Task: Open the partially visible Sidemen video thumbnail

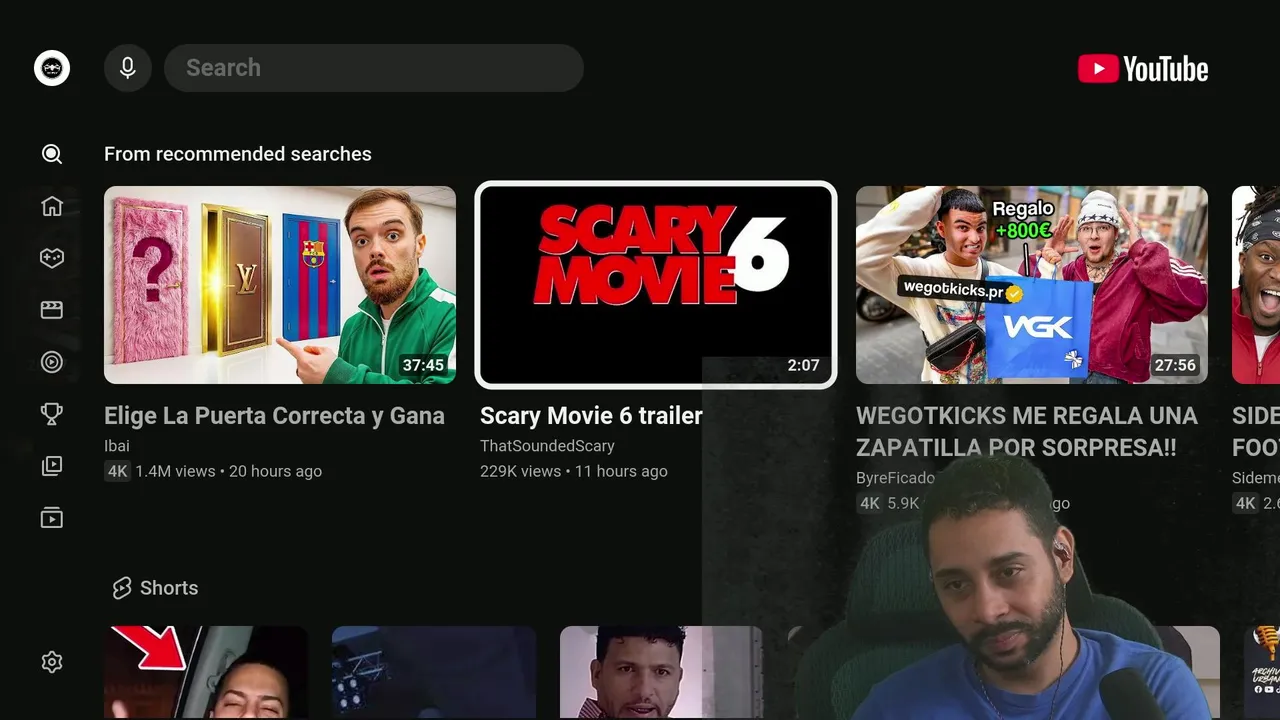Action: pyautogui.click(x=1256, y=285)
